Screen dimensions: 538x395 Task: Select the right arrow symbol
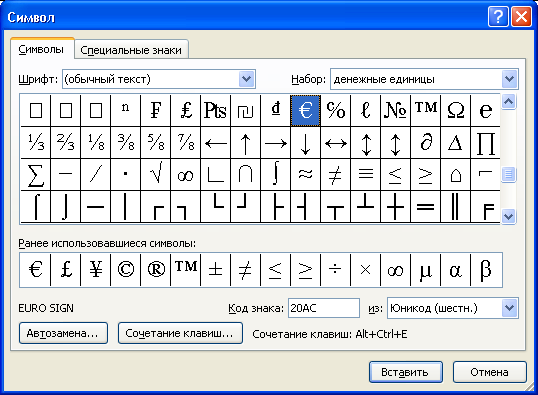coord(276,142)
